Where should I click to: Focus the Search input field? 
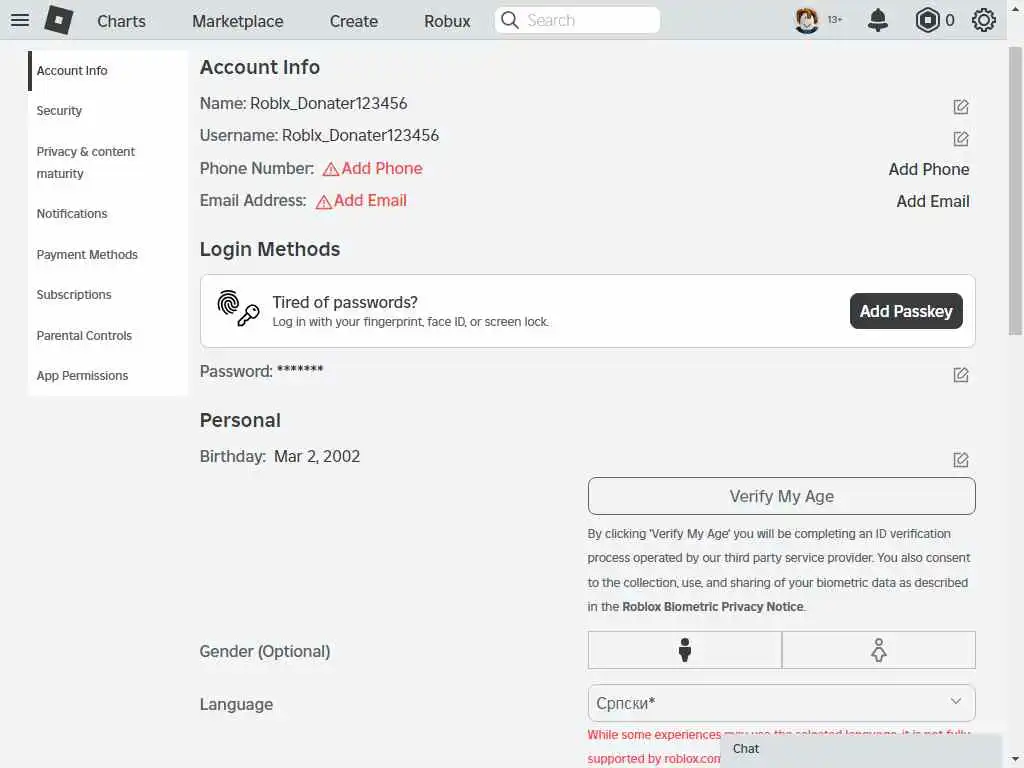[591, 20]
